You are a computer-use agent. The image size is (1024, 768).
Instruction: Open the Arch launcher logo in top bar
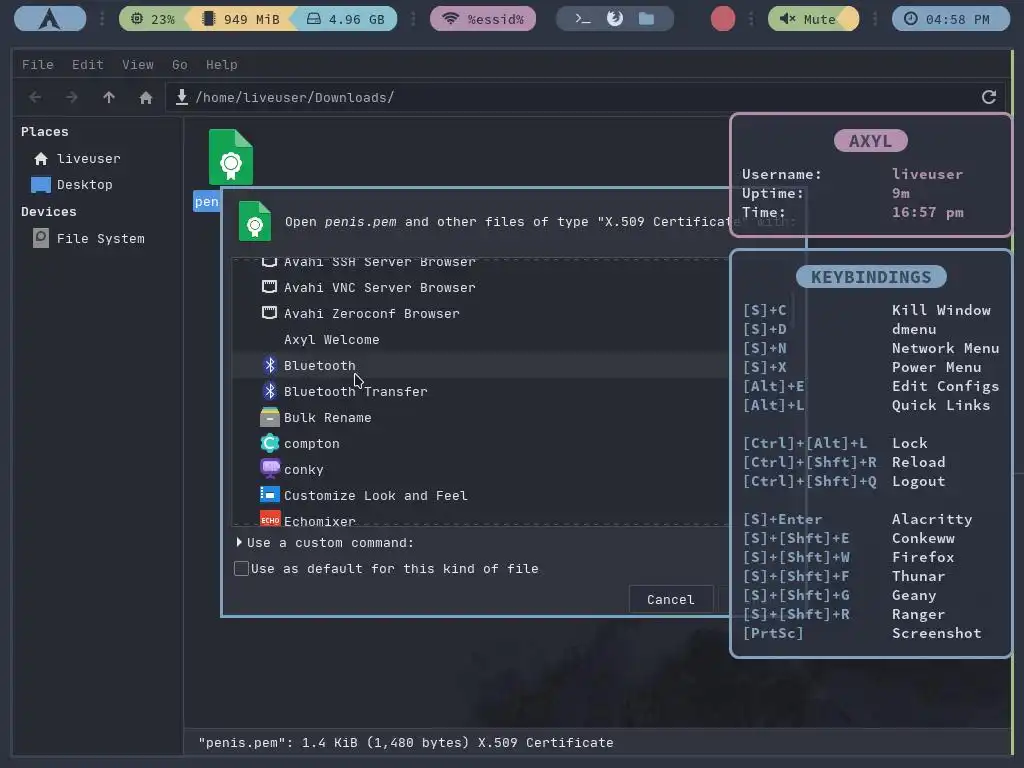[50, 19]
